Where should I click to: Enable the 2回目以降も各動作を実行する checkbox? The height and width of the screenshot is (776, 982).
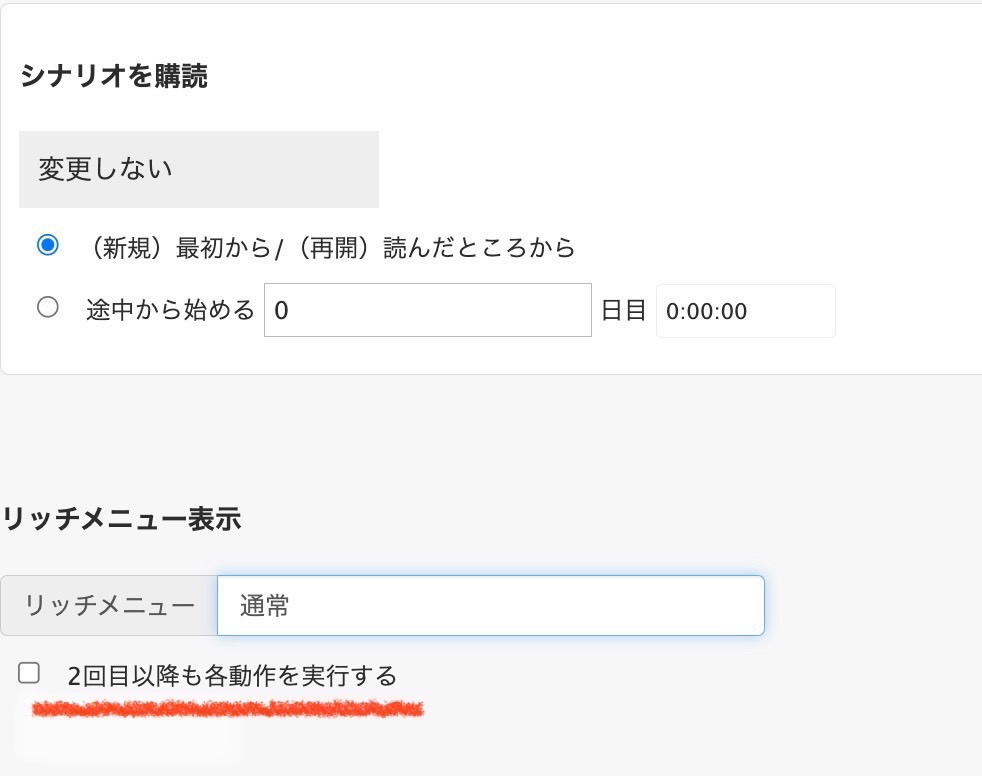click(29, 673)
